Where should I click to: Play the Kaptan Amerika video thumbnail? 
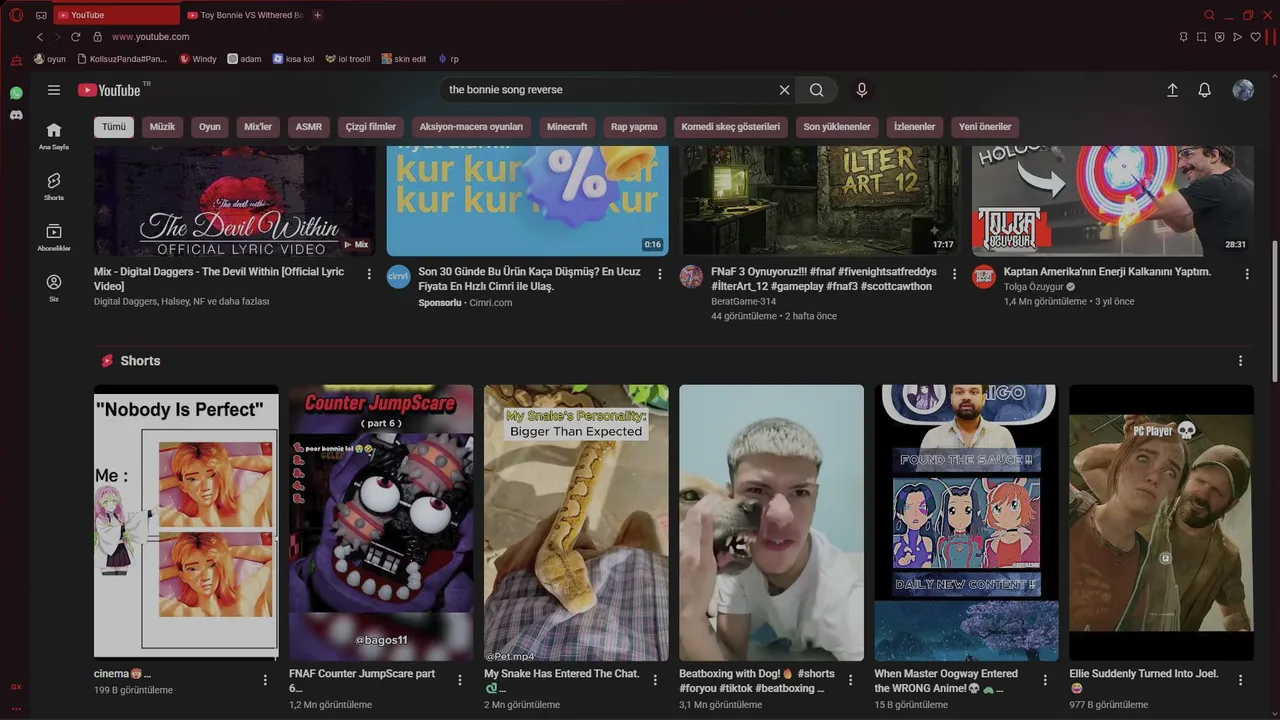click(1113, 201)
